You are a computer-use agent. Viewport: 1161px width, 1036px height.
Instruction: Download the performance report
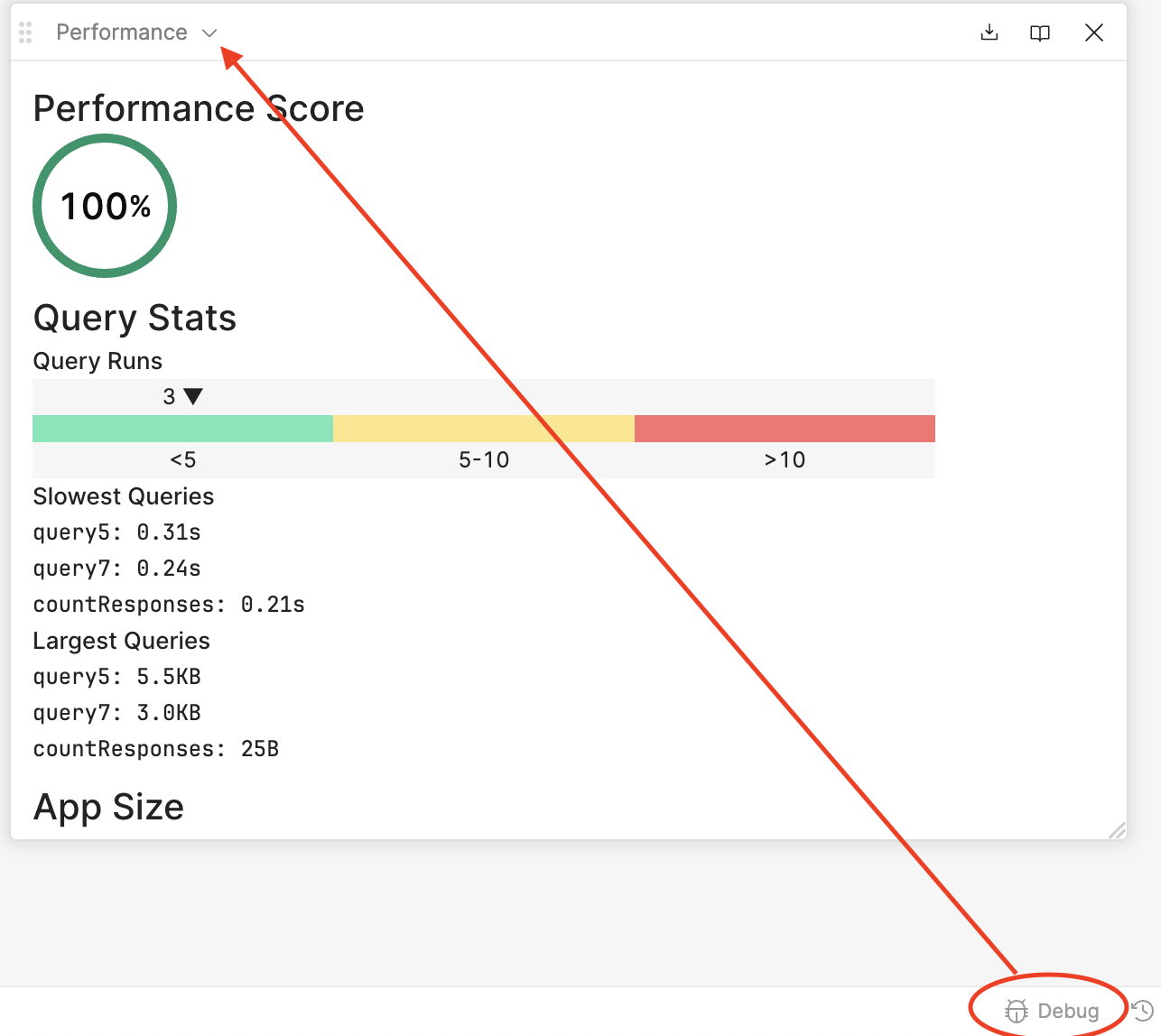click(989, 32)
